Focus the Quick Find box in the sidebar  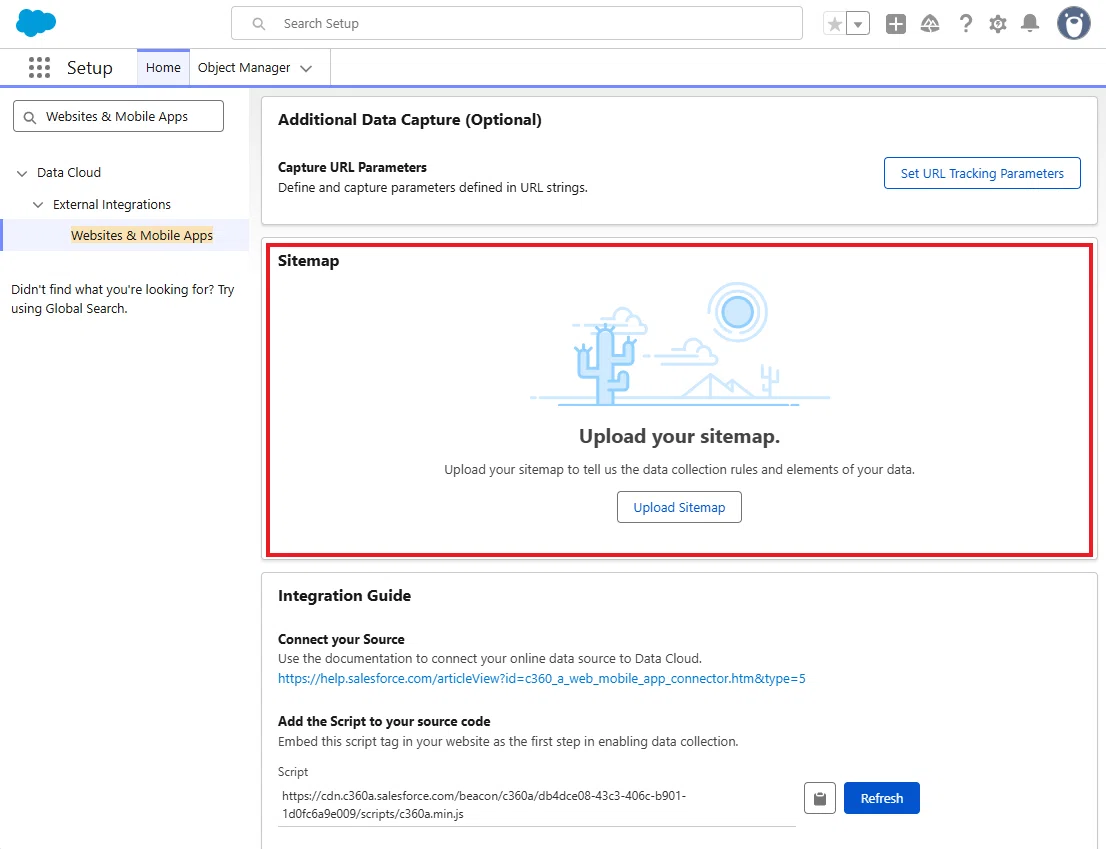click(118, 116)
